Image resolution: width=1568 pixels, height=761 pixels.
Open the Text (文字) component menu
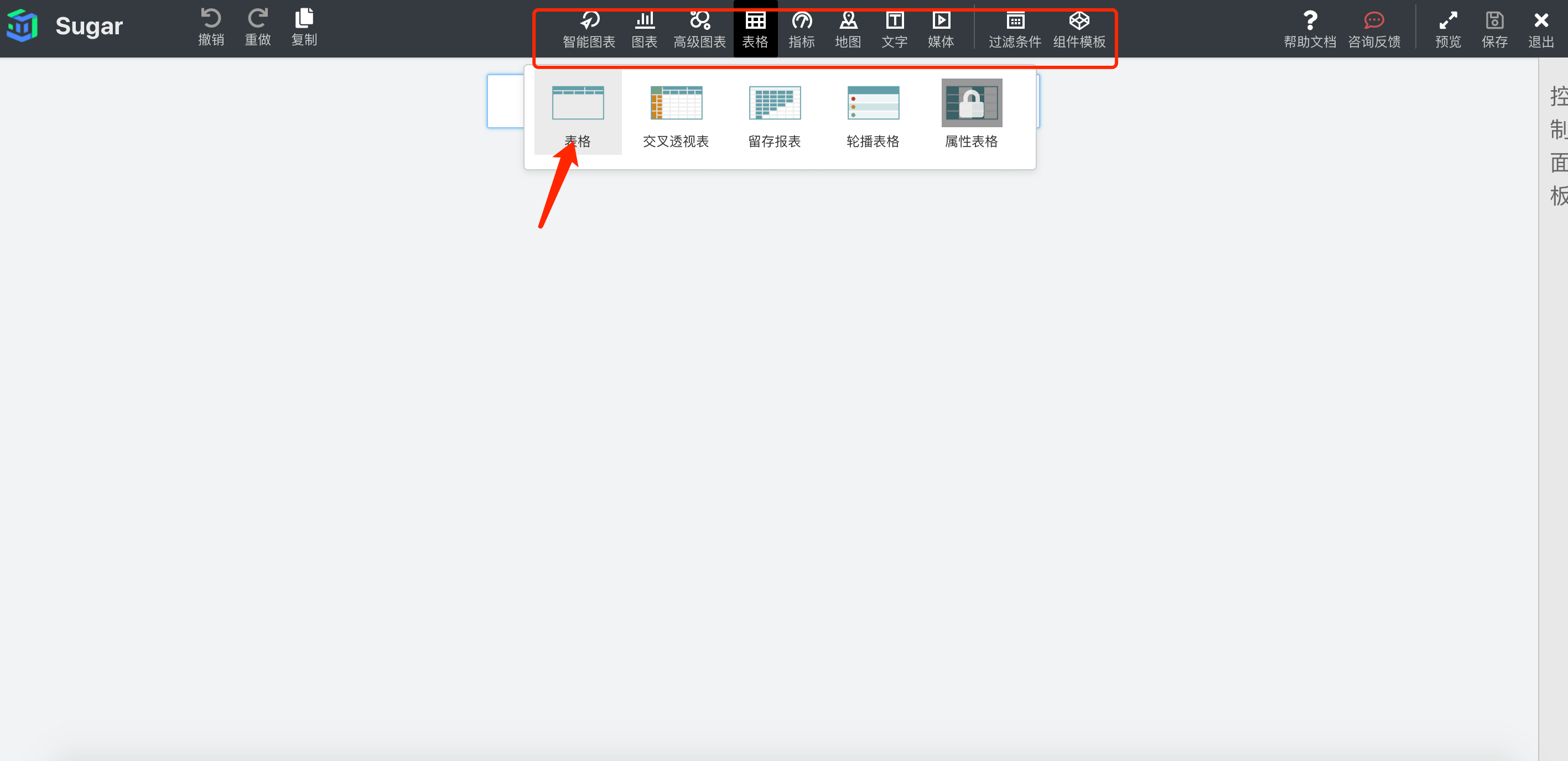[894, 29]
